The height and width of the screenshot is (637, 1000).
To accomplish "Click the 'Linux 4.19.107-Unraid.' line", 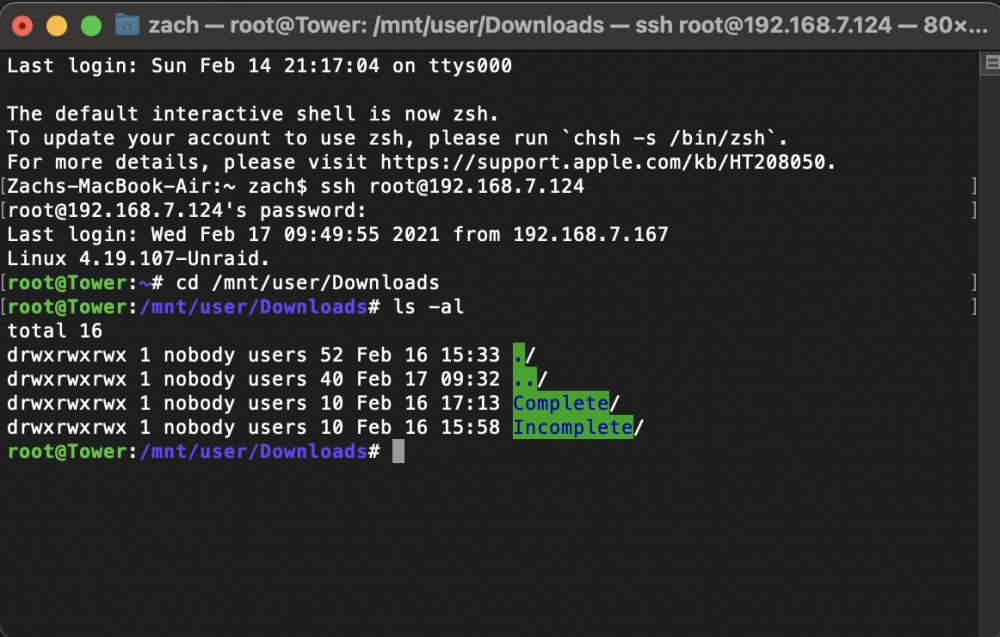I will 138,258.
